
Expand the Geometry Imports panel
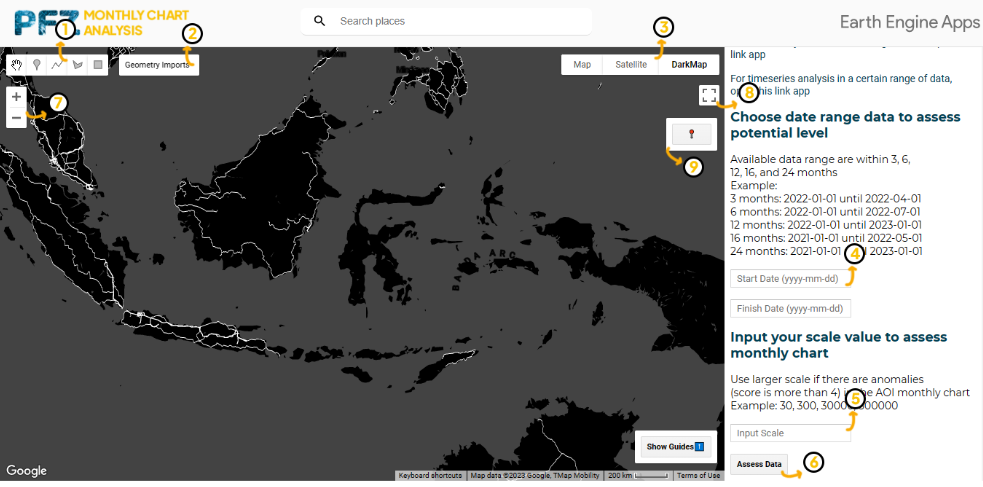tap(158, 65)
